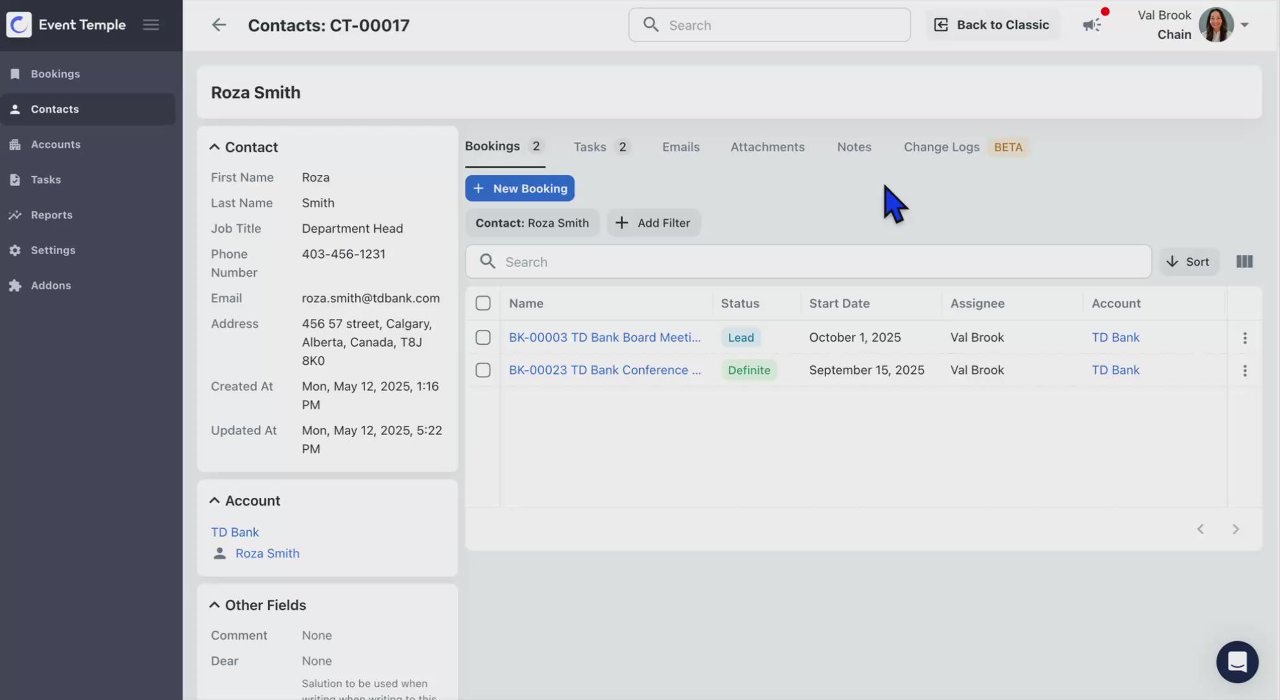Click Val Brook's profile avatar
Image resolution: width=1280 pixels, height=700 pixels.
tap(1216, 25)
